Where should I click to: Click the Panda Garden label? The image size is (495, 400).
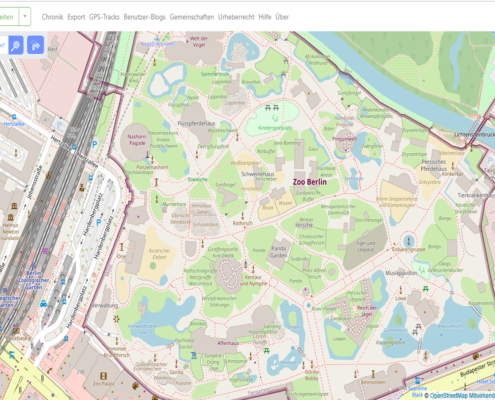279,252
